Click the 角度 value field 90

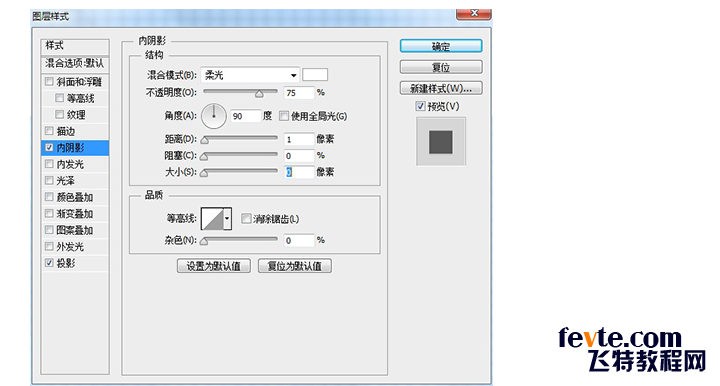pyautogui.click(x=246, y=116)
